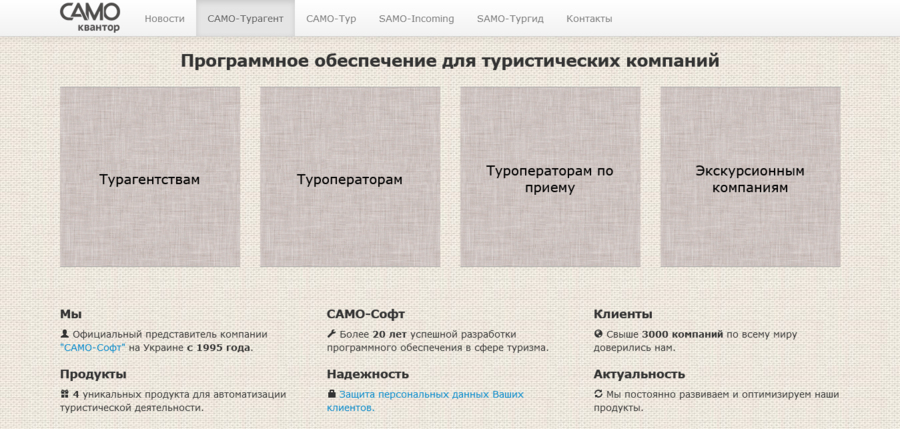Choose the Экскурсионным компаниям tile

click(x=750, y=177)
